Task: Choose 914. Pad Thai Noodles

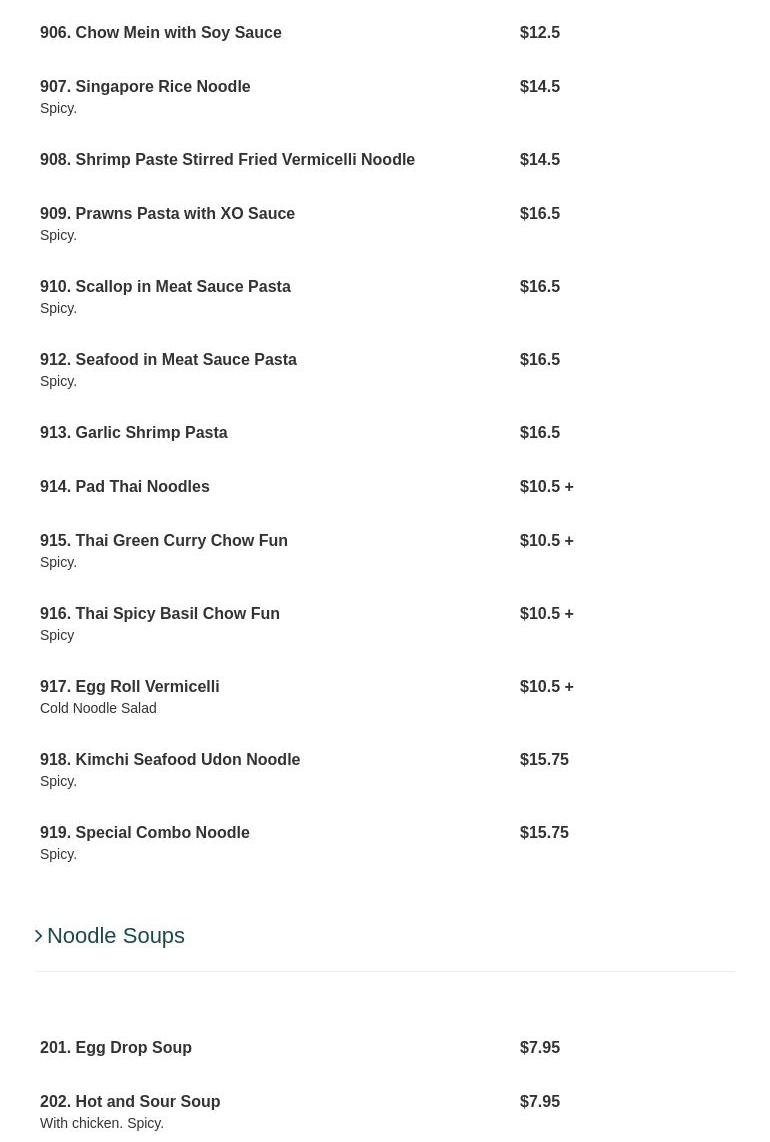Action: [125, 487]
